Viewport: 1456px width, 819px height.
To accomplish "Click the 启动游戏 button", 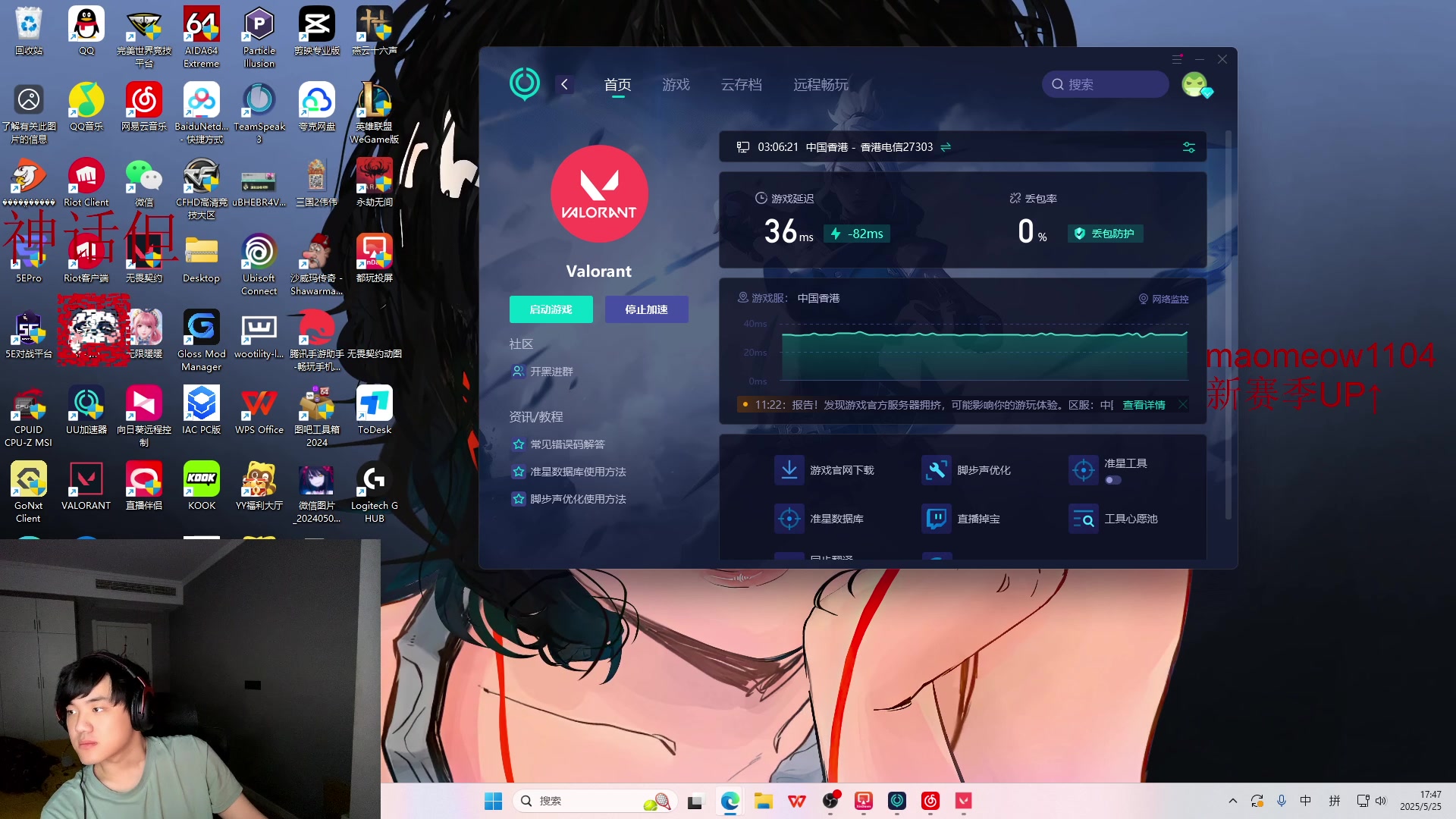I will tap(551, 309).
